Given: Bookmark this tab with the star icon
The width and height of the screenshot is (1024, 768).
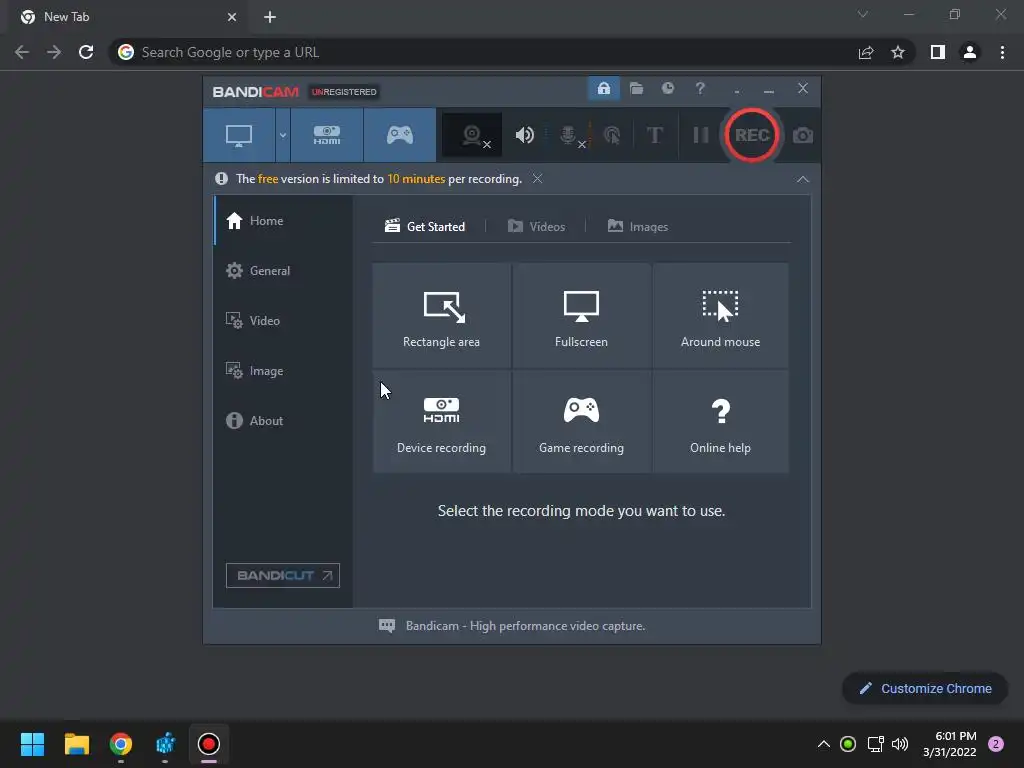Looking at the screenshot, I should pos(898,52).
